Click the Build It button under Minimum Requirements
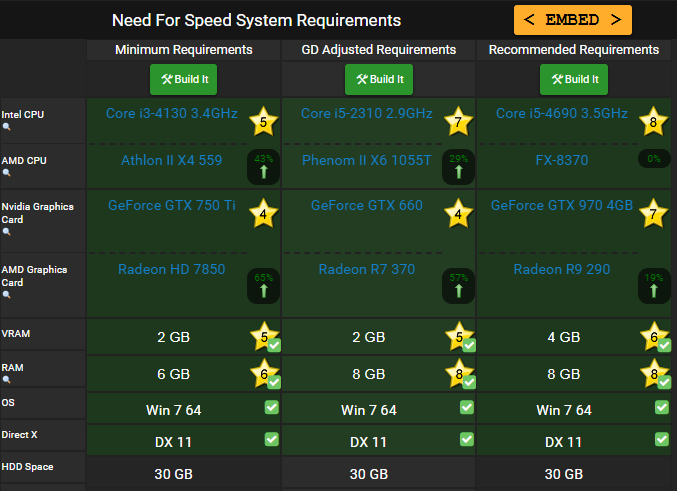 183,79
